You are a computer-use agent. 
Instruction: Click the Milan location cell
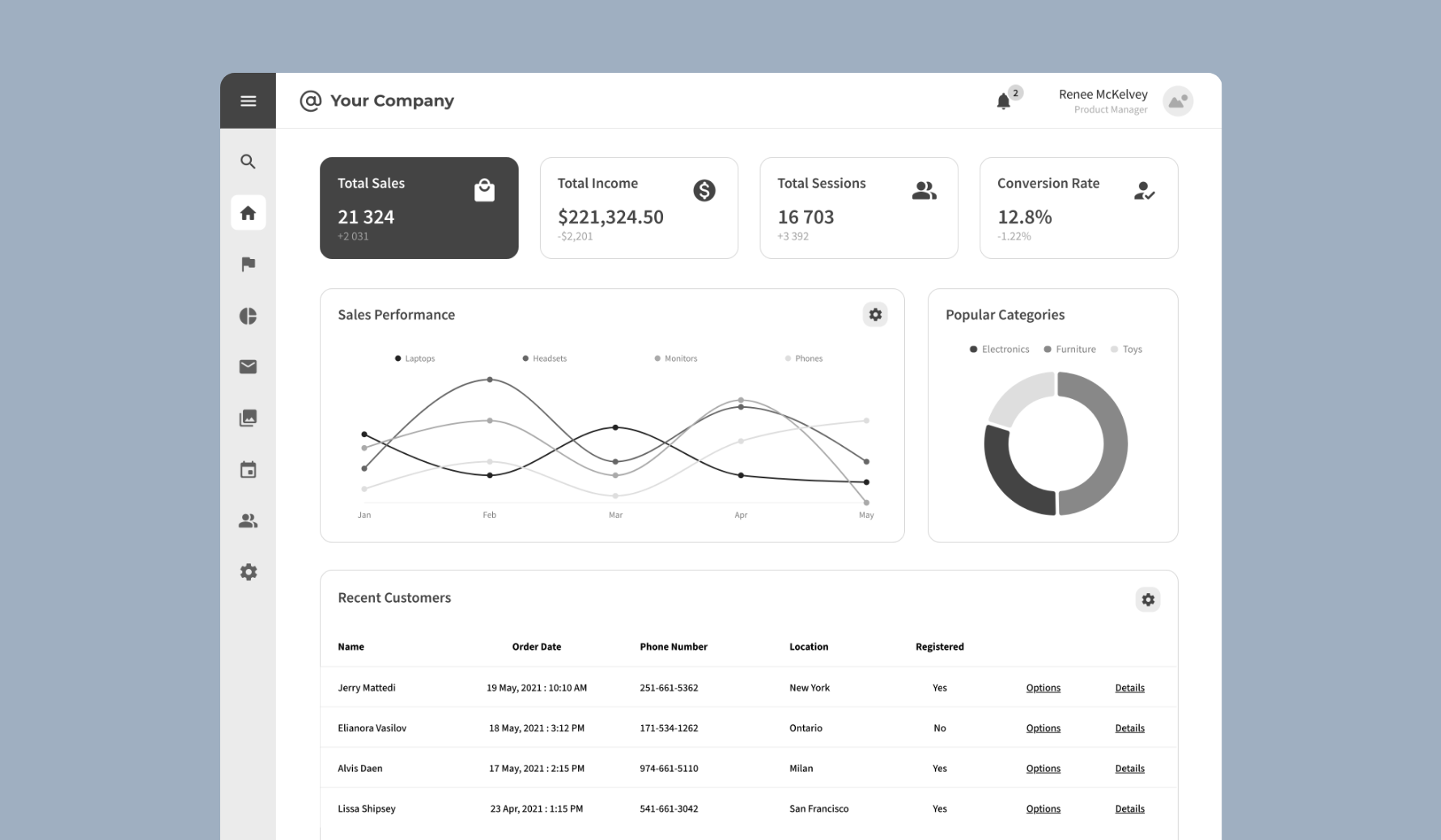[801, 769]
